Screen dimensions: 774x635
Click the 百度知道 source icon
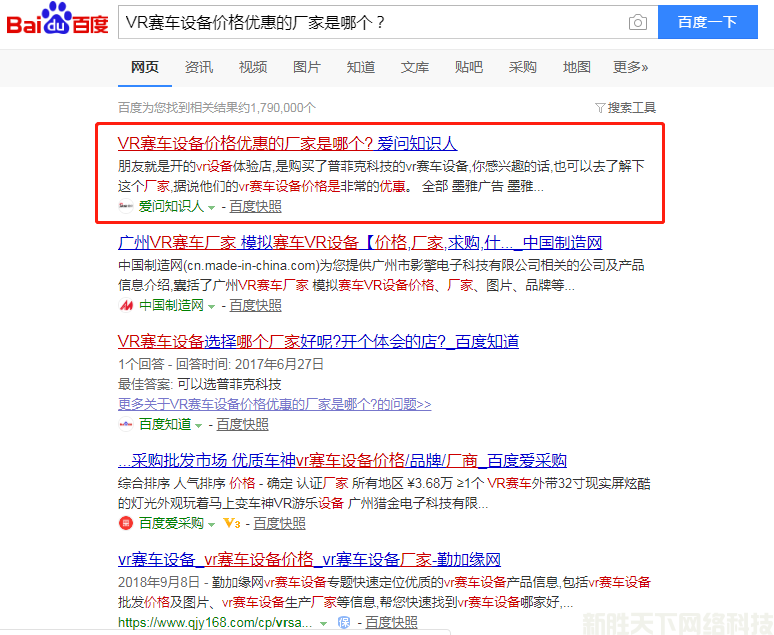126,424
